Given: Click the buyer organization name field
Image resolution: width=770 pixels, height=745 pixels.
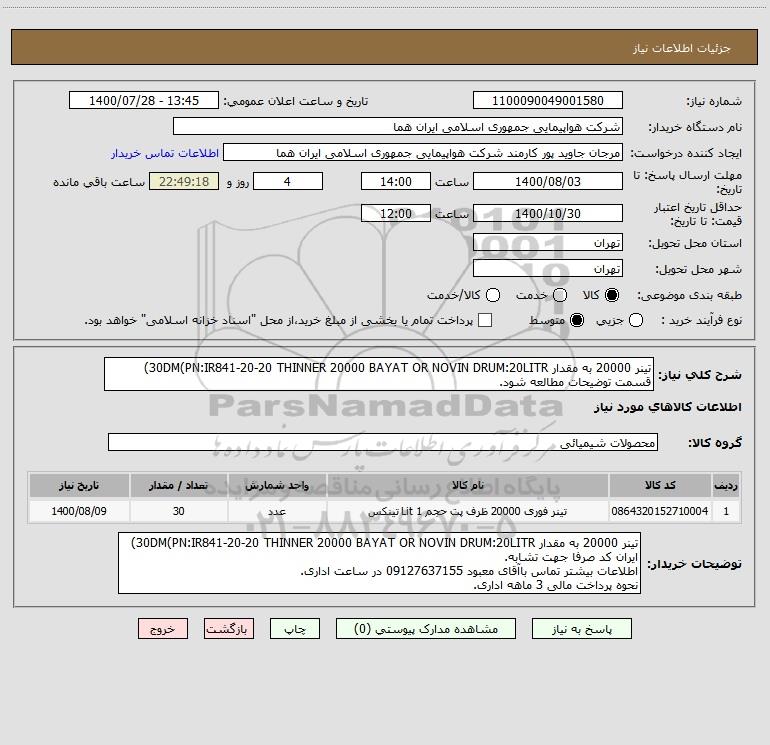Looking at the screenshot, I should (x=398, y=127).
